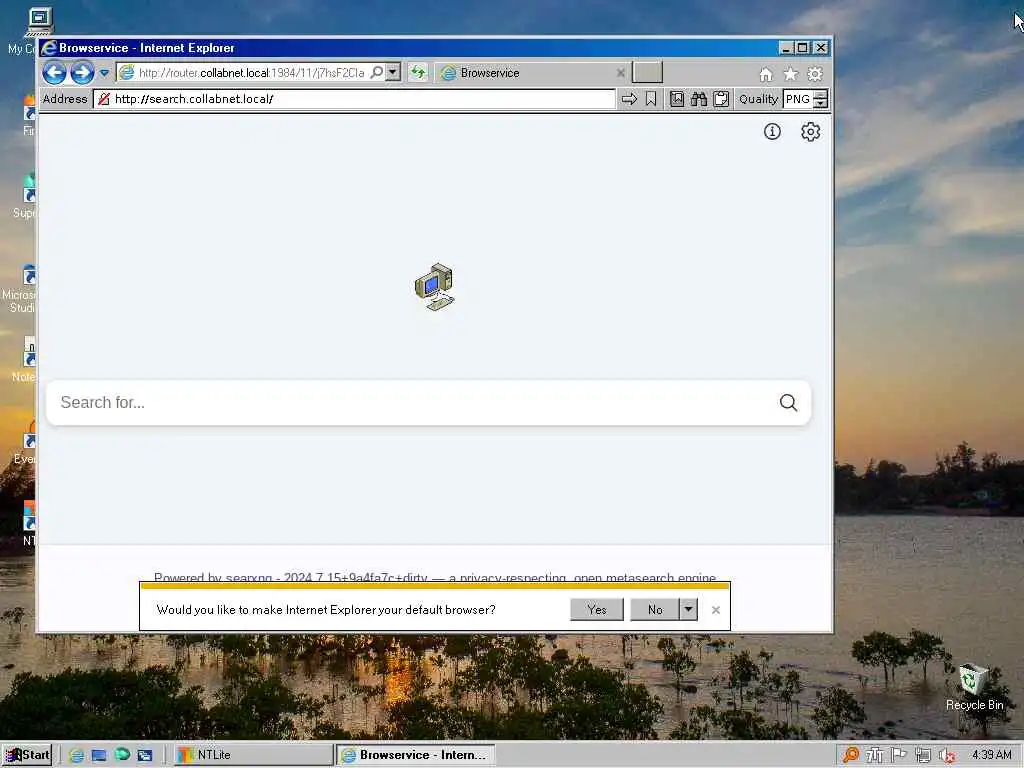Click the computer logo on the search page

coord(434,287)
